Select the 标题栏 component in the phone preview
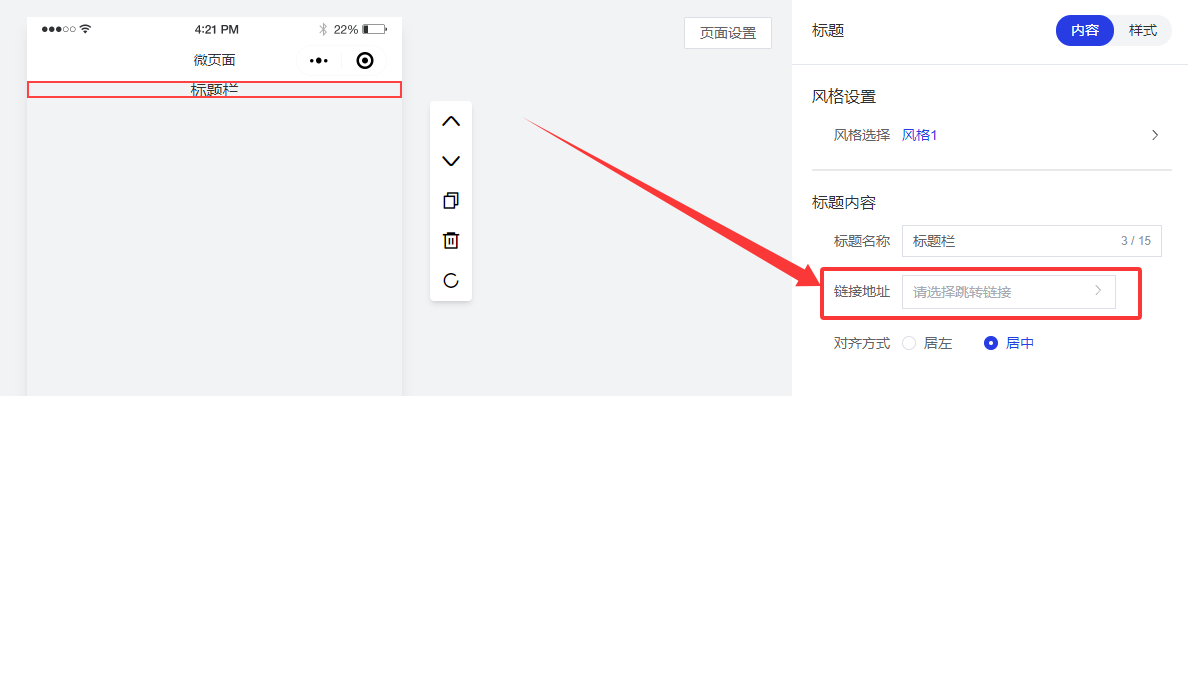 214,90
